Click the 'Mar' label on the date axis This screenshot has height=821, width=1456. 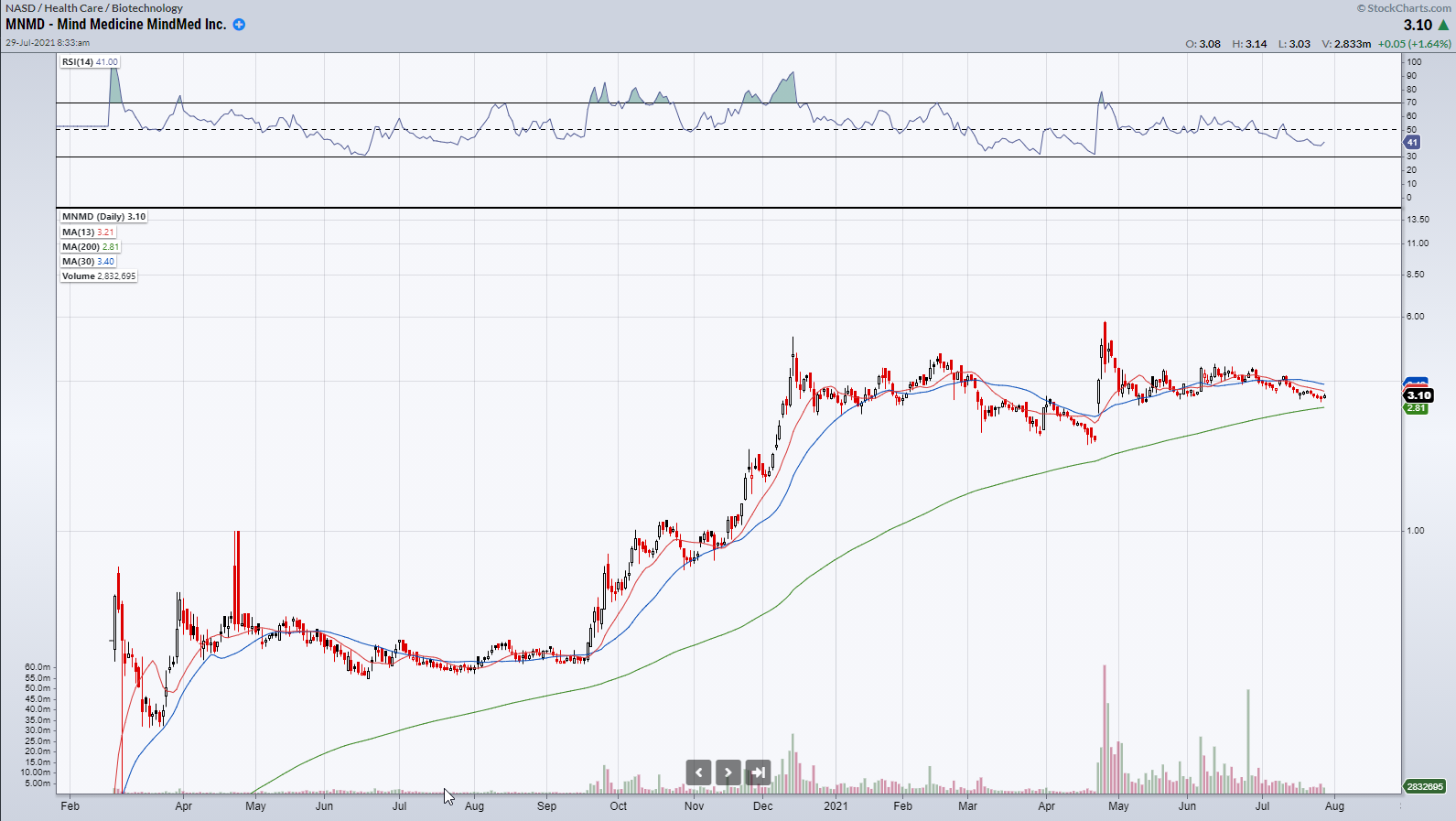(967, 806)
